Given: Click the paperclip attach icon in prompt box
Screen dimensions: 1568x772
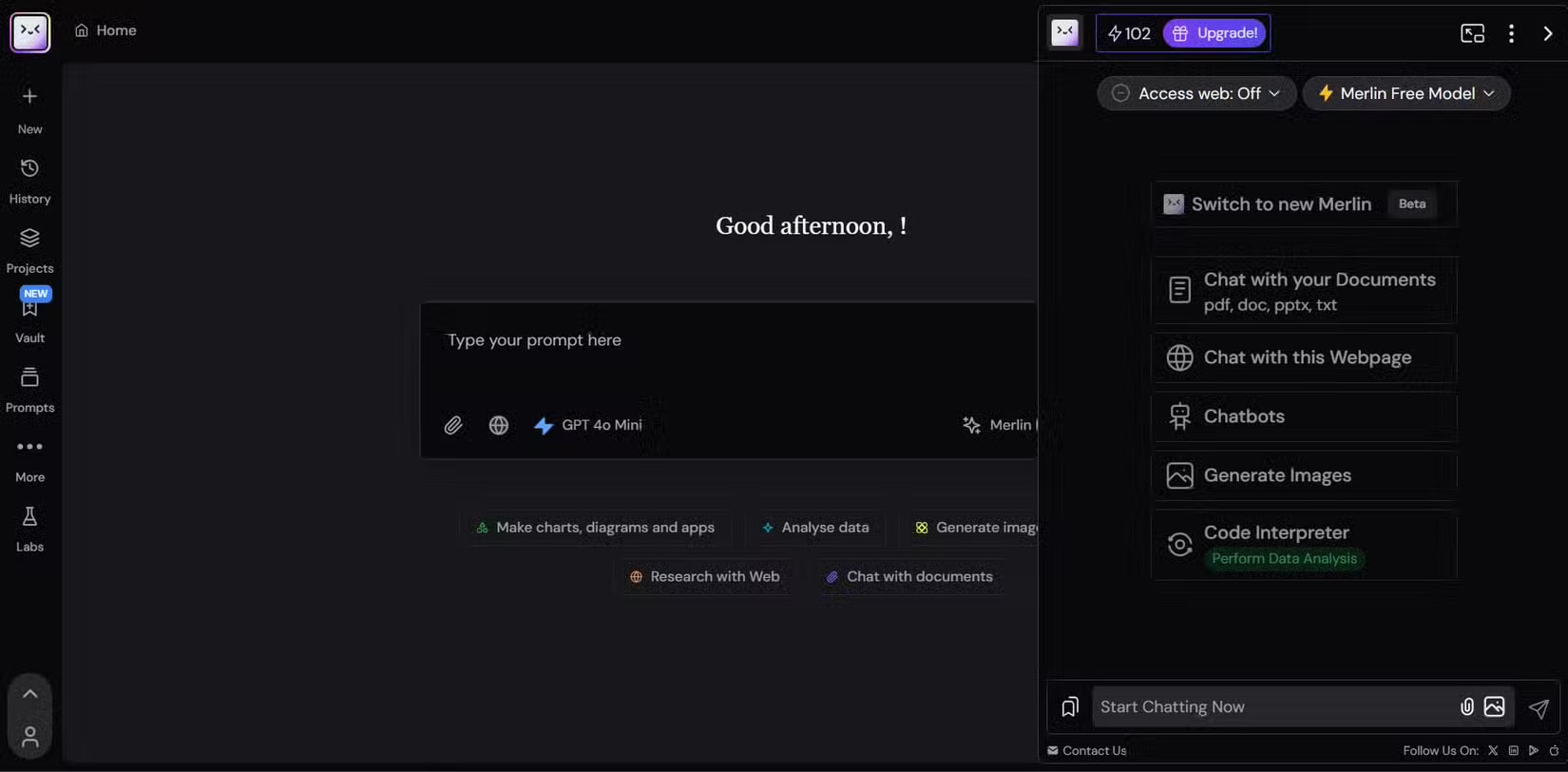Looking at the screenshot, I should 453,425.
